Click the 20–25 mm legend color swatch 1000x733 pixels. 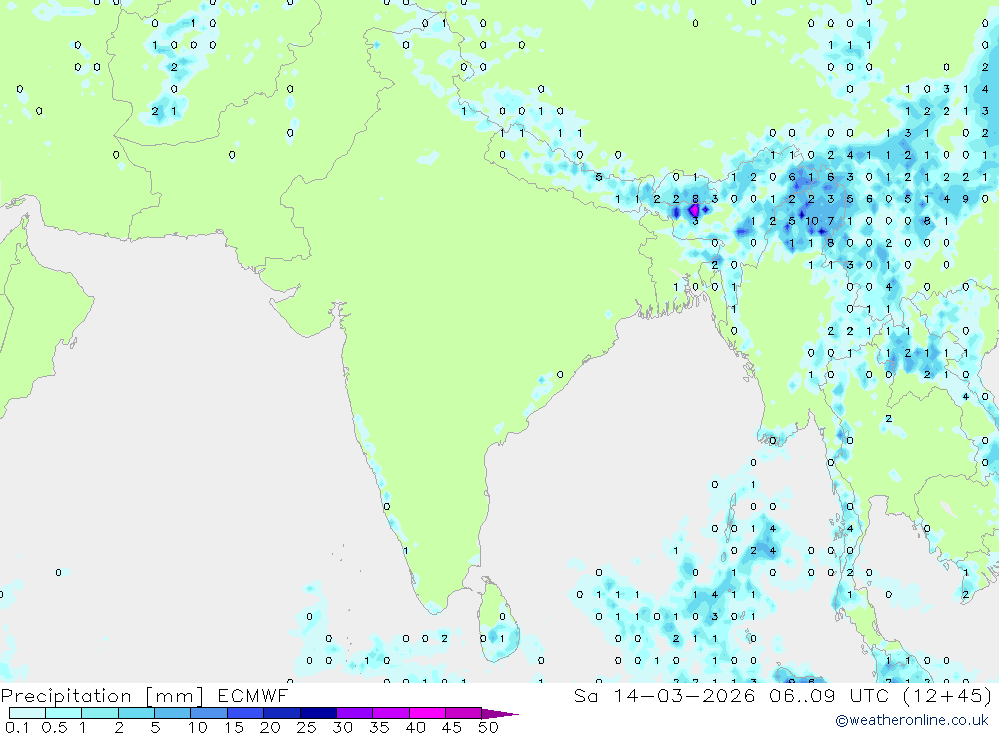pyautogui.click(x=281, y=713)
